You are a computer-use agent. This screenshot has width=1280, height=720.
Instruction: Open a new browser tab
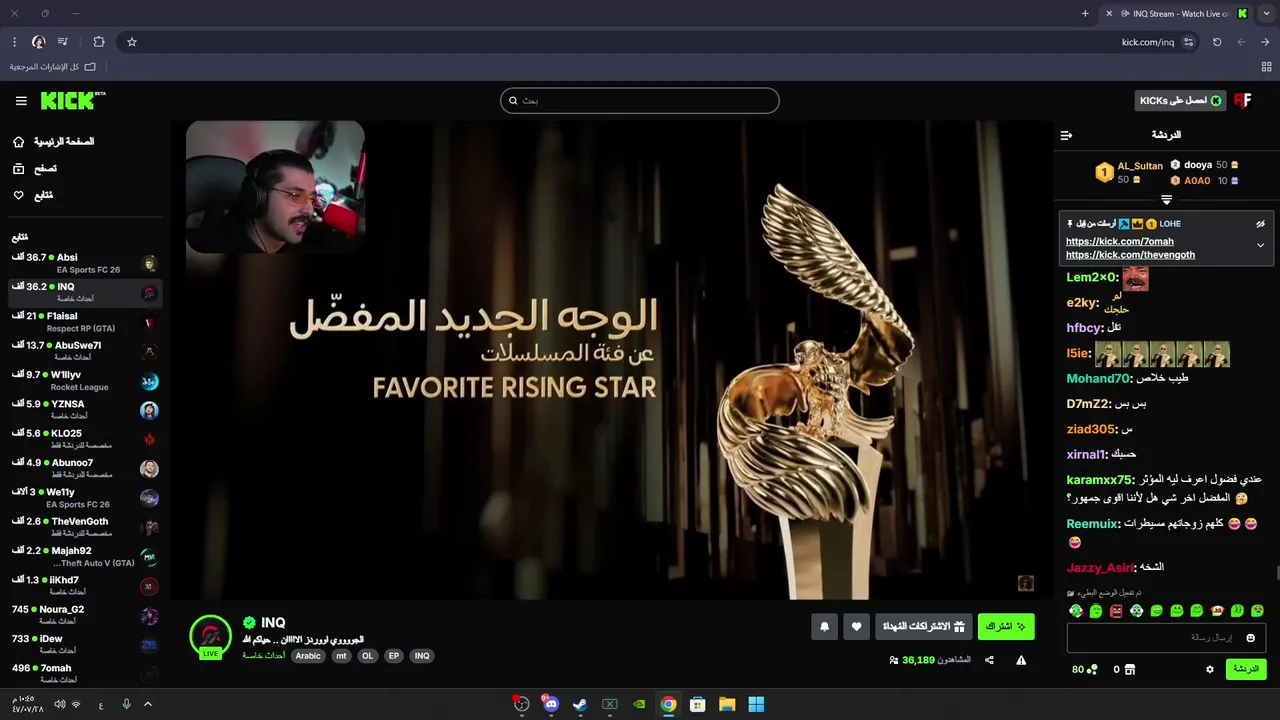(1085, 14)
